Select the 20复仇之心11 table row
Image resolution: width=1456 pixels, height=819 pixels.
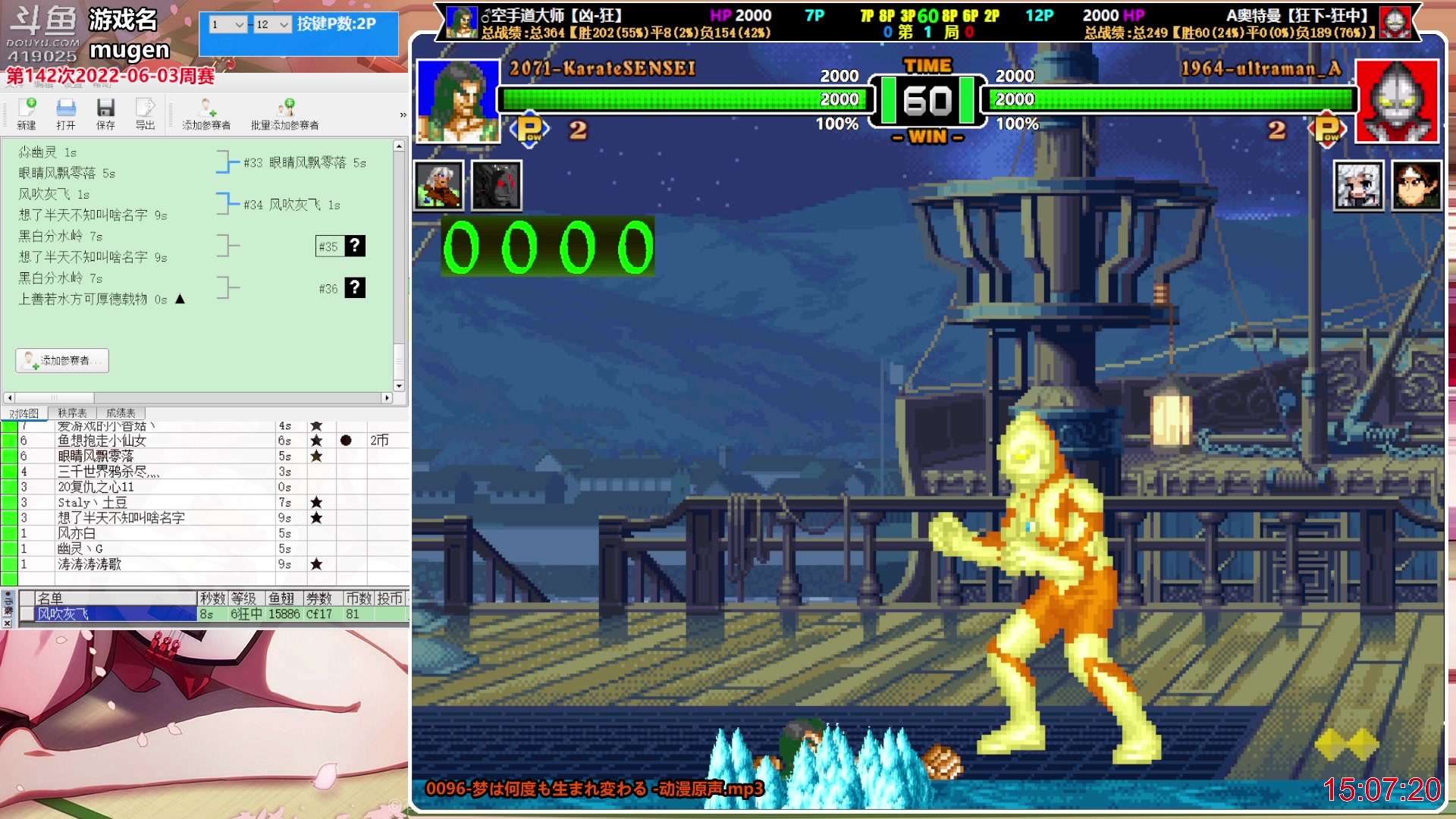tap(205, 487)
